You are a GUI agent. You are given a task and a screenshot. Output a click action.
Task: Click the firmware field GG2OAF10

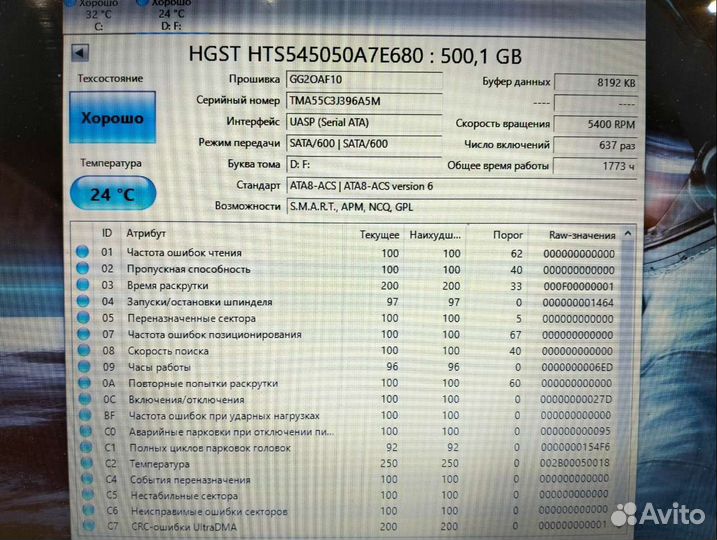click(x=364, y=80)
